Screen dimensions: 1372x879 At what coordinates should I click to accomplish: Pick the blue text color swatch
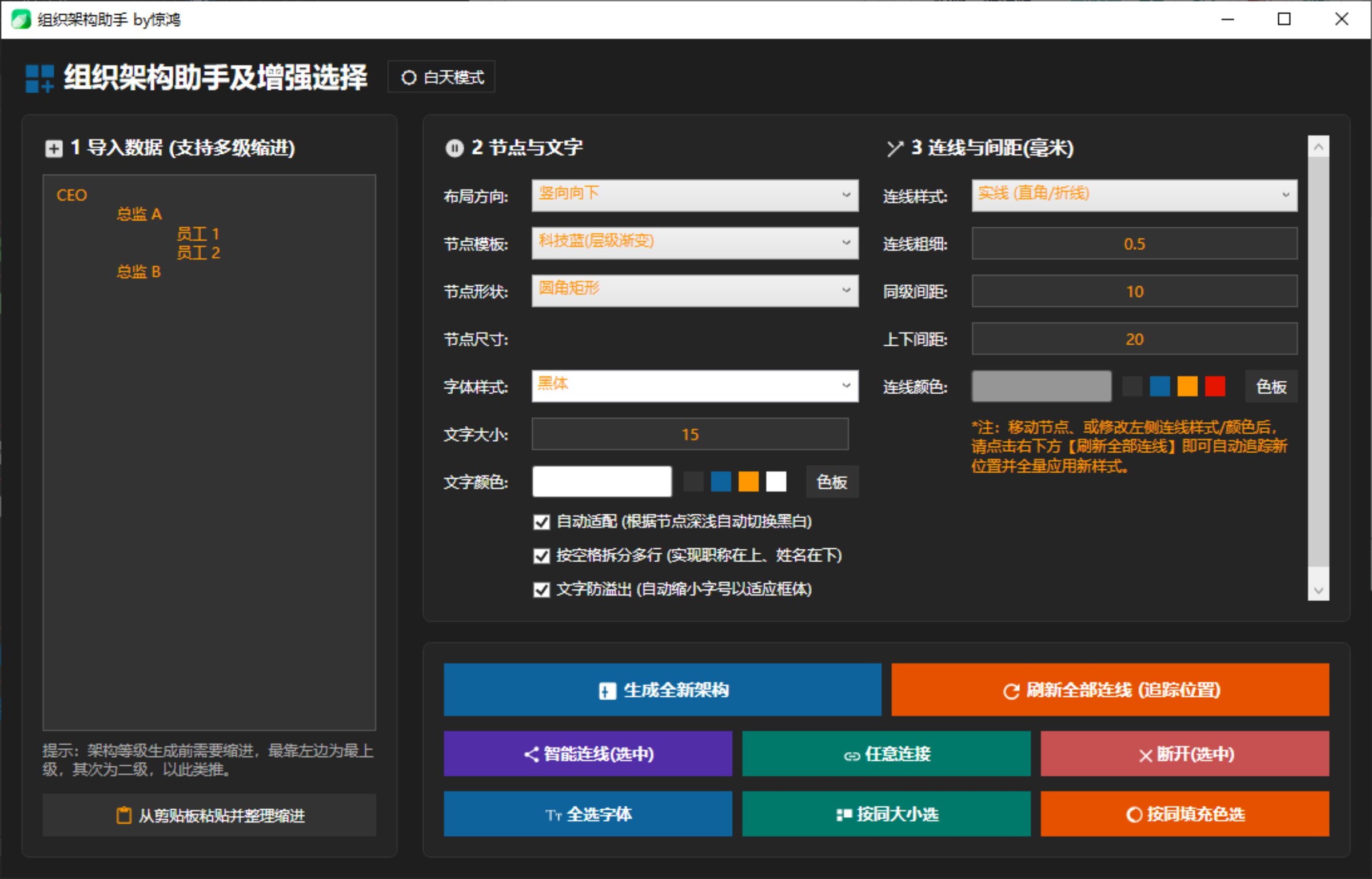tap(721, 481)
